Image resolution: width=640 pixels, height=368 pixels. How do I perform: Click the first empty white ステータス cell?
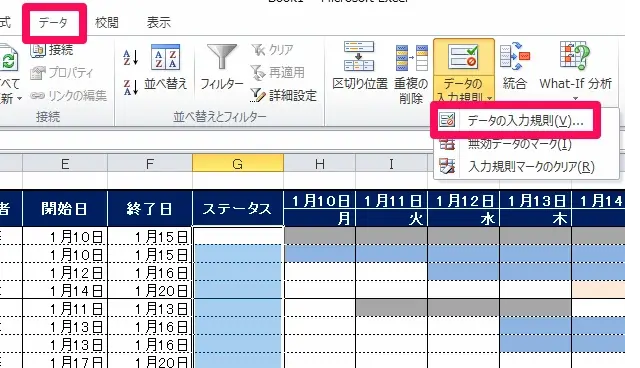238,236
